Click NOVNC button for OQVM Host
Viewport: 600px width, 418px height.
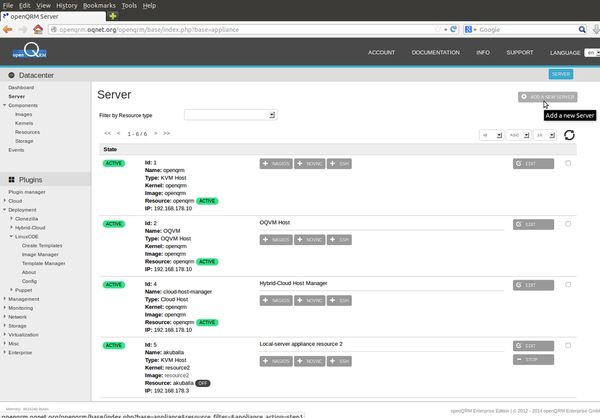(x=310, y=240)
